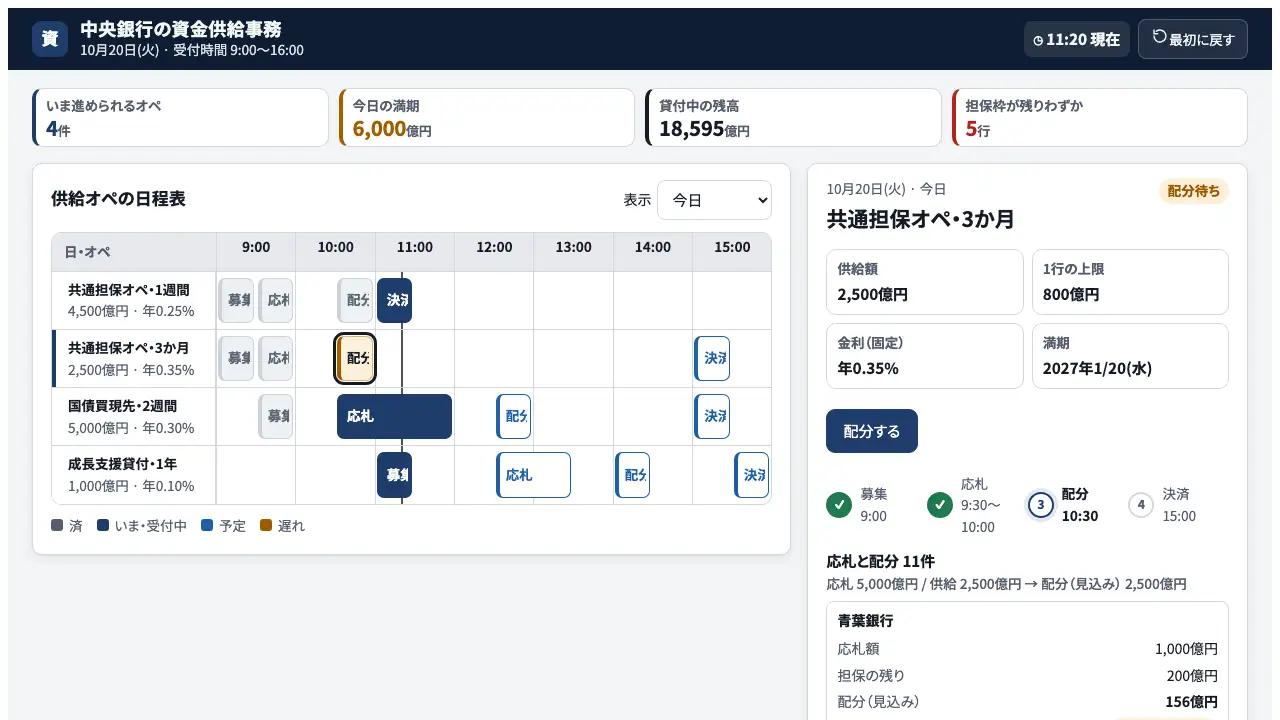This screenshot has width=1280, height=720.
Task: Click 成長支援貸付 row 配分 block at 14:00
Action: (x=632, y=474)
